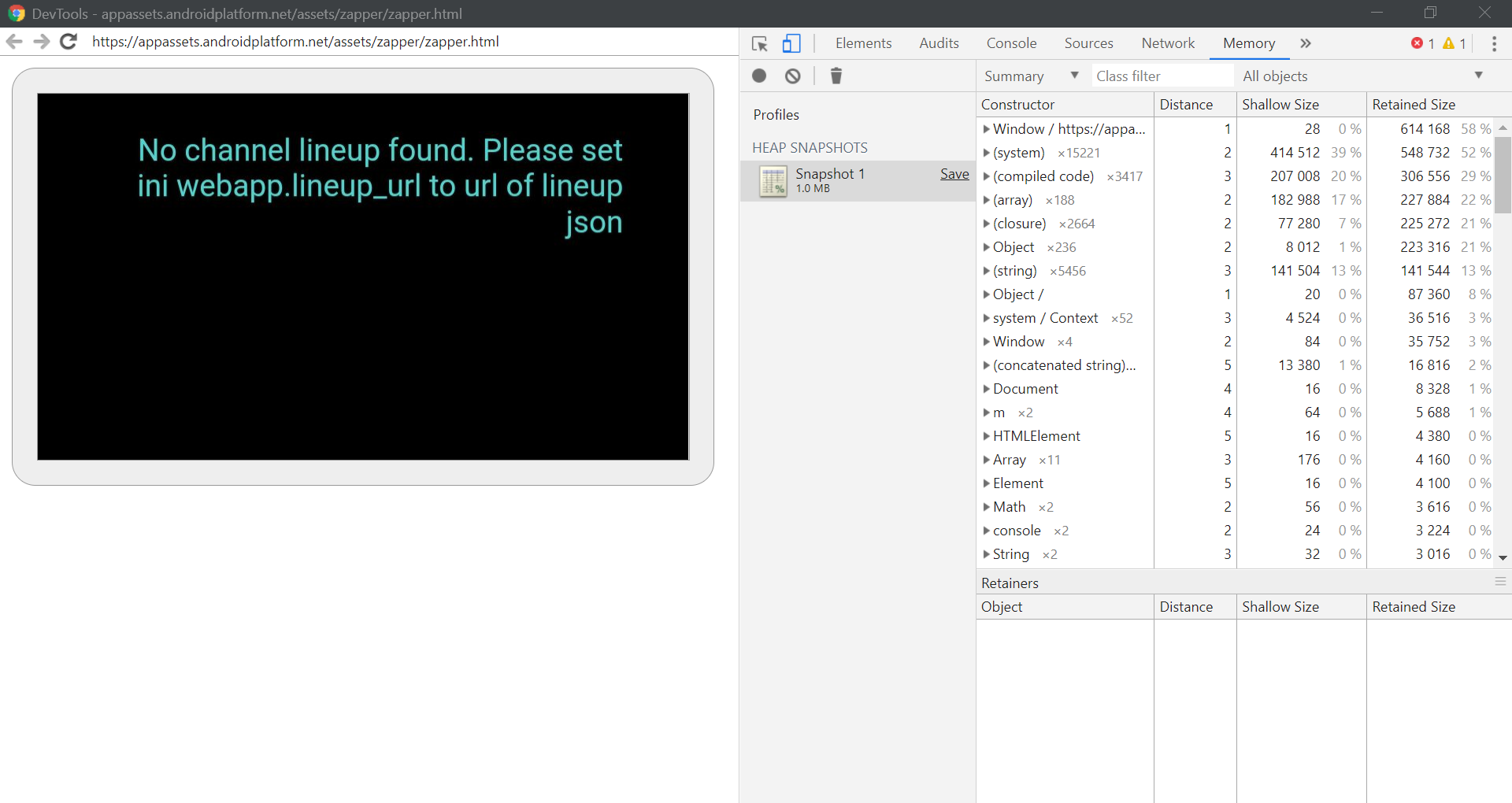
Task: Click the Snapshot 1 heap icon
Action: click(x=773, y=181)
